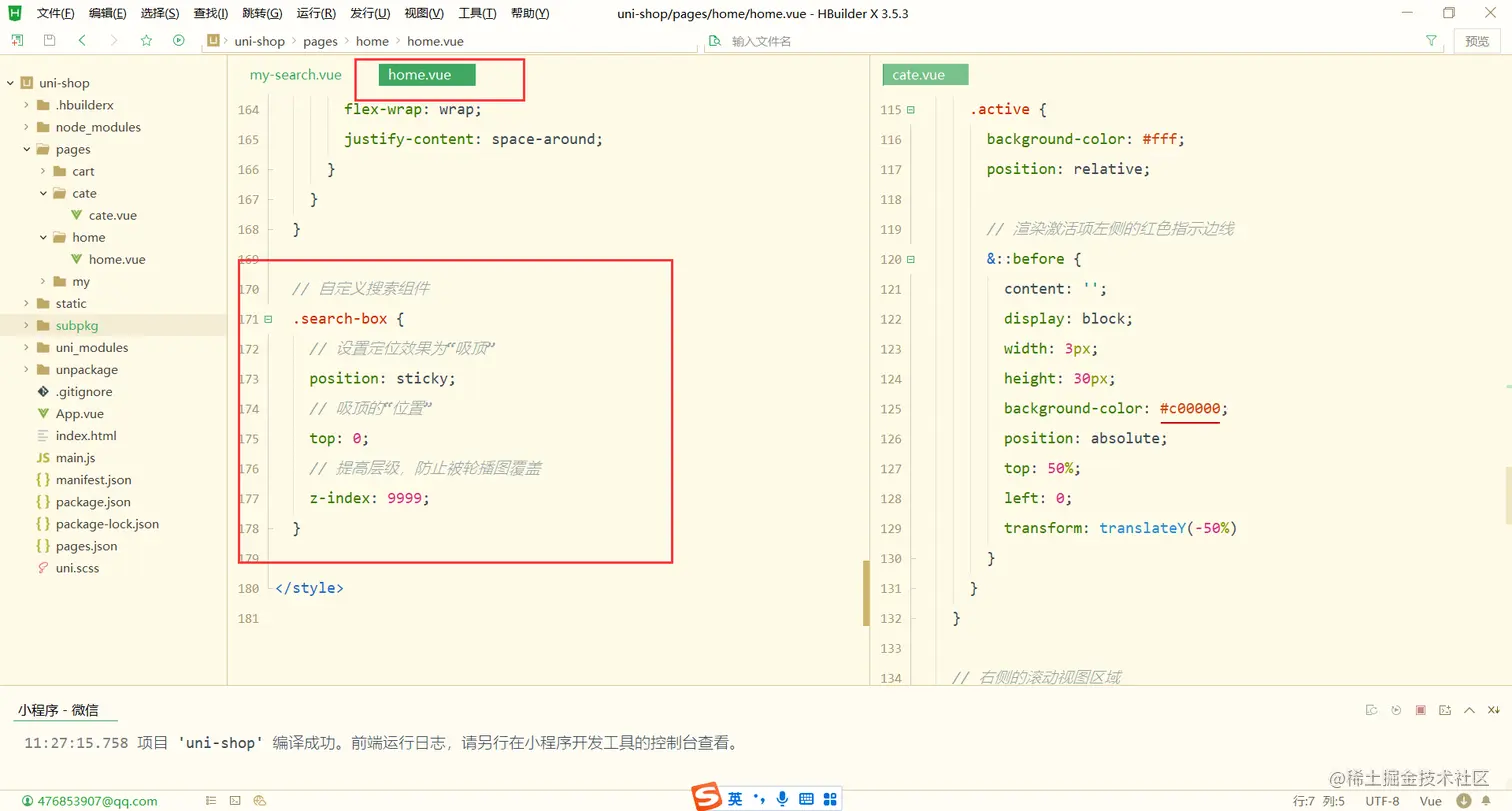Click the pages breadcrumb segment
Image resolution: width=1512 pixels, height=811 pixels.
click(x=320, y=41)
